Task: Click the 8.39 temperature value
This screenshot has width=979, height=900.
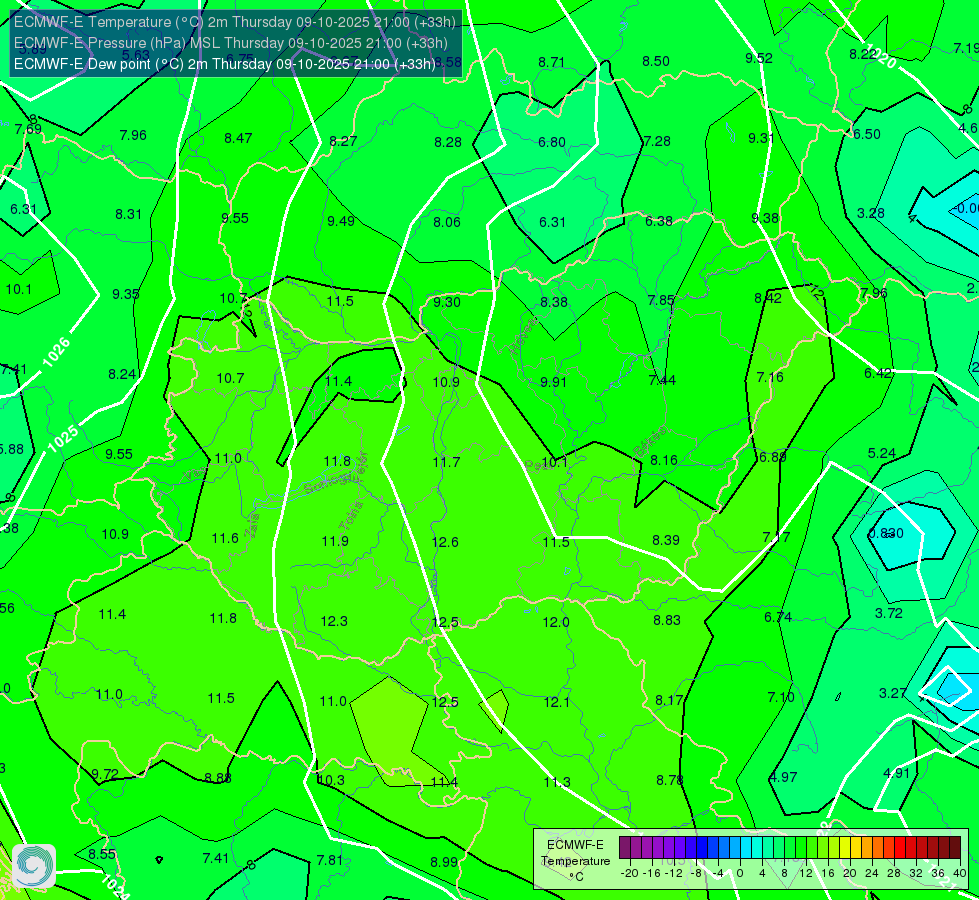Action: [666, 540]
